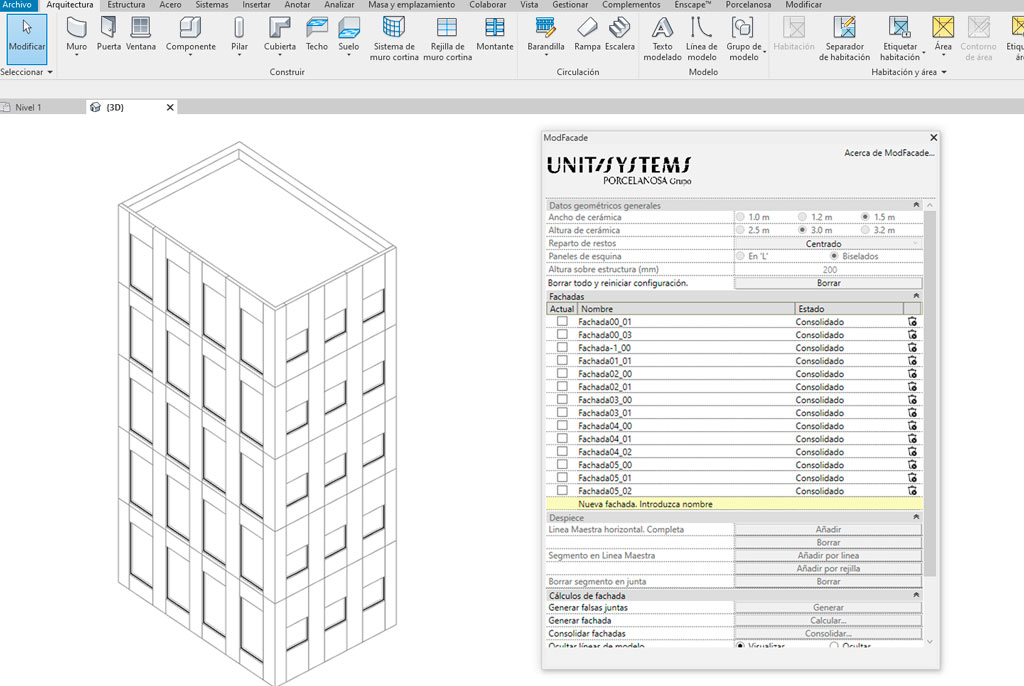Collapse the Fachadas section

916,296
